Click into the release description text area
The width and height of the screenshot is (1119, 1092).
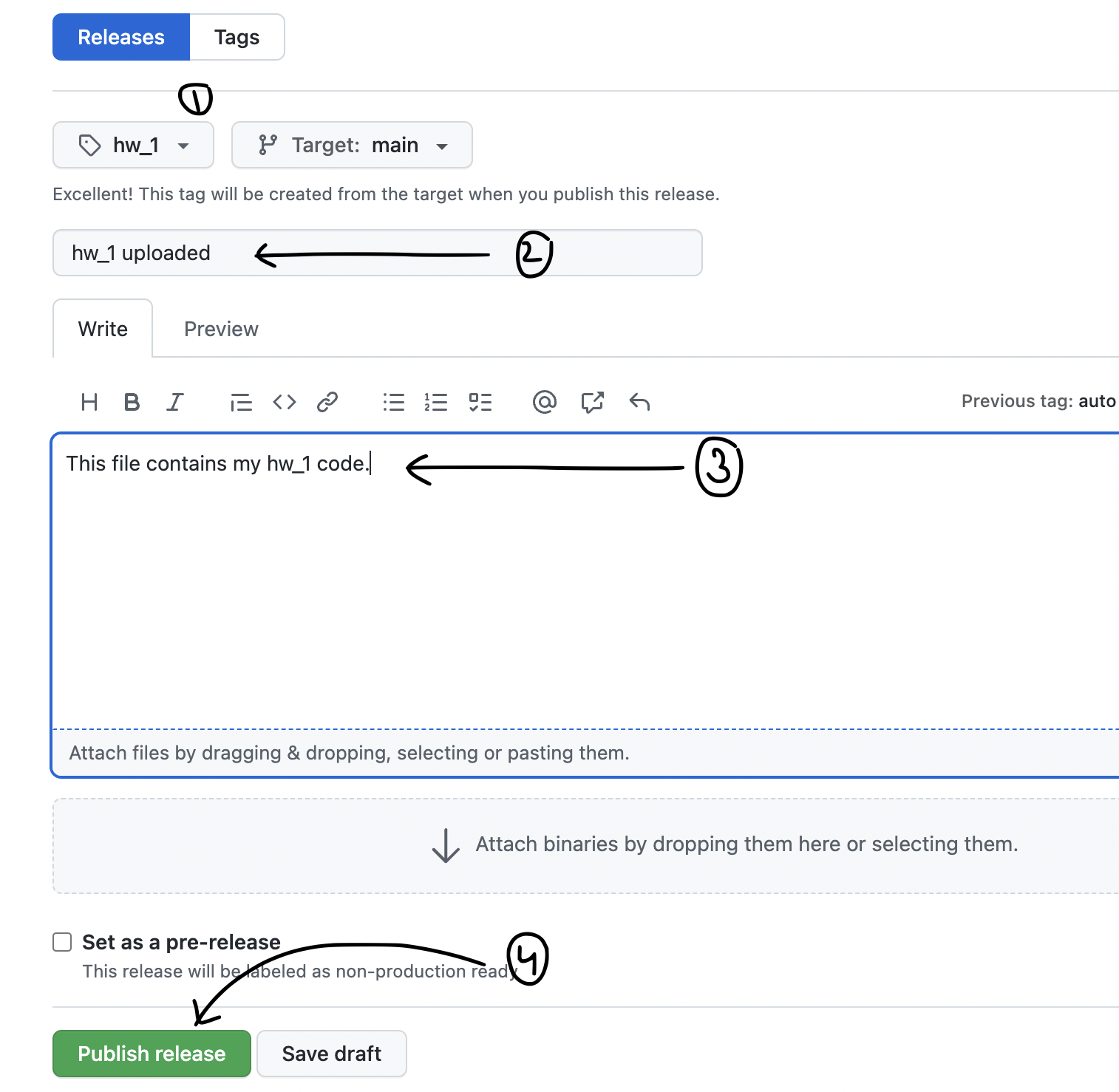pos(585,581)
